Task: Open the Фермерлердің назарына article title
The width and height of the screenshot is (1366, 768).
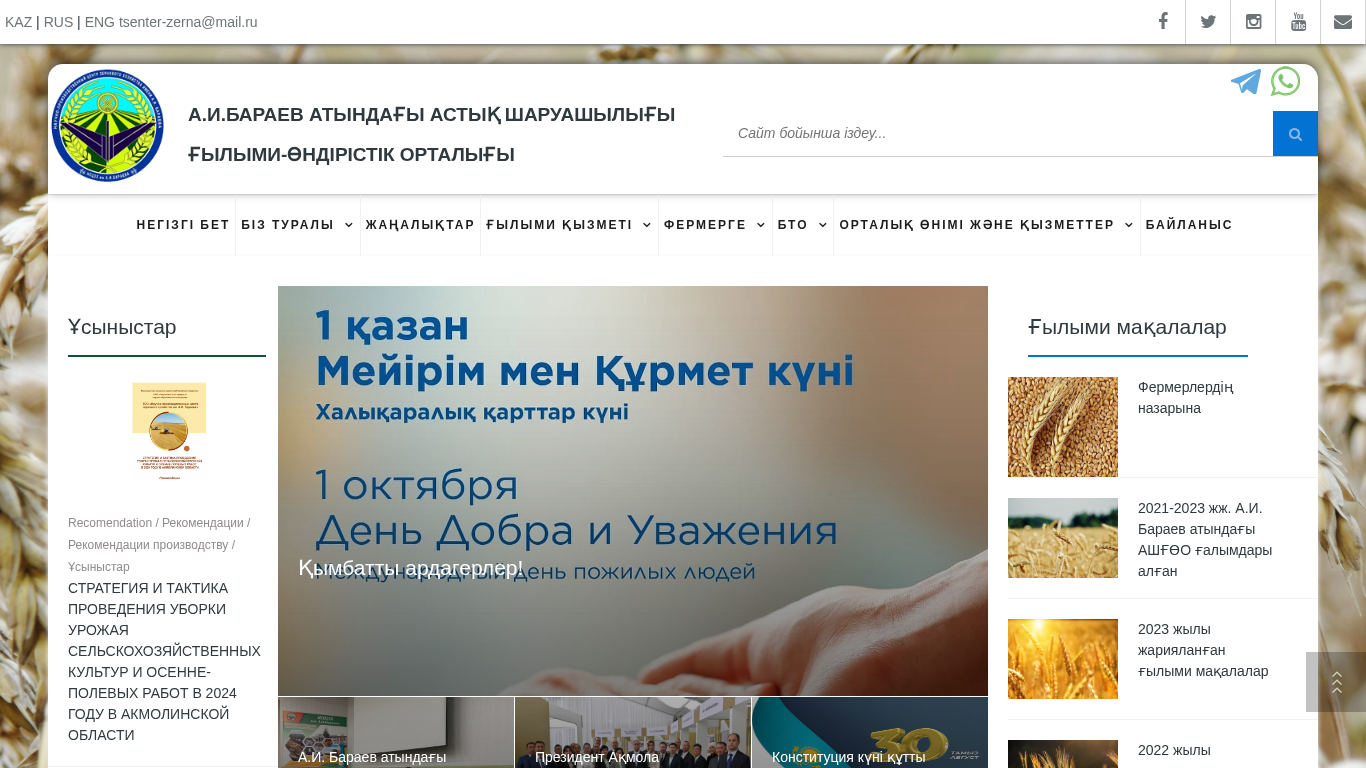Action: click(x=1185, y=398)
